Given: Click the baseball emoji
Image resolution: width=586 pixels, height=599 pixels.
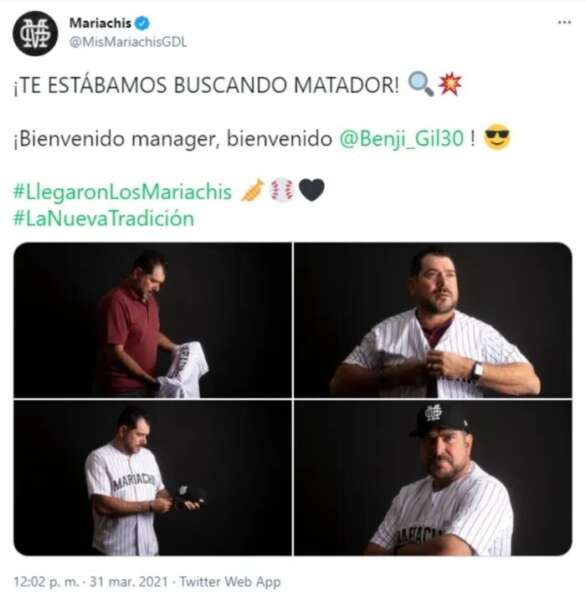Looking at the screenshot, I should tap(282, 190).
